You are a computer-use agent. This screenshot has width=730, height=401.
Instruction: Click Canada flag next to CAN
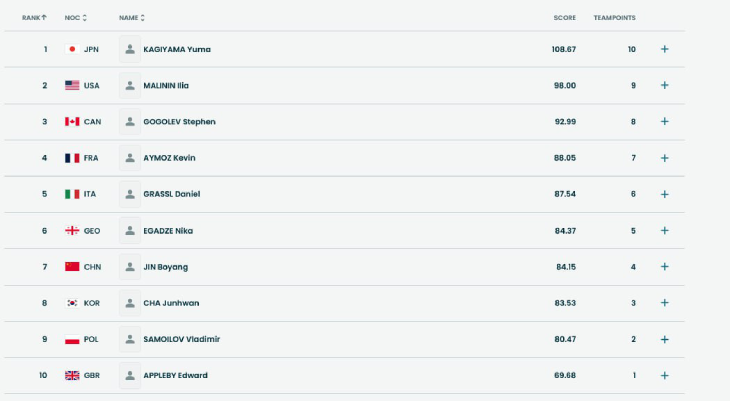(72, 122)
